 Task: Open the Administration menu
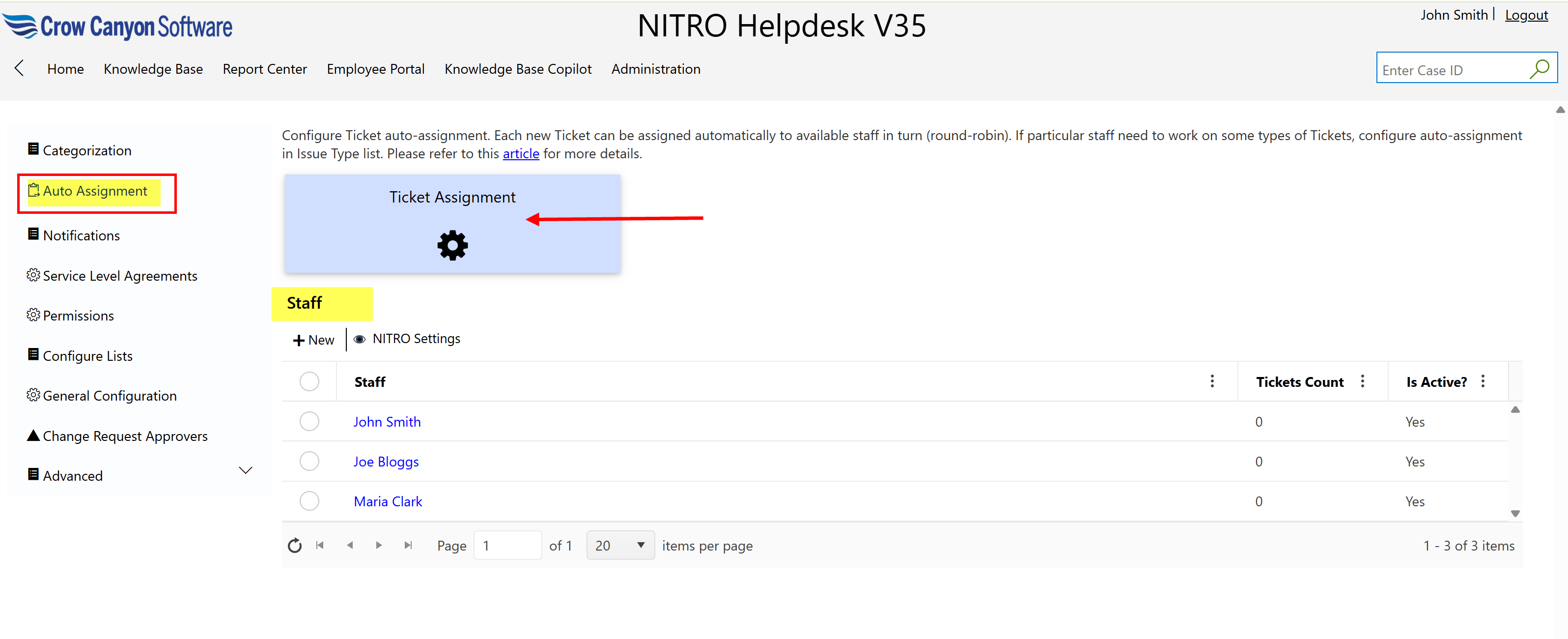[x=656, y=69]
